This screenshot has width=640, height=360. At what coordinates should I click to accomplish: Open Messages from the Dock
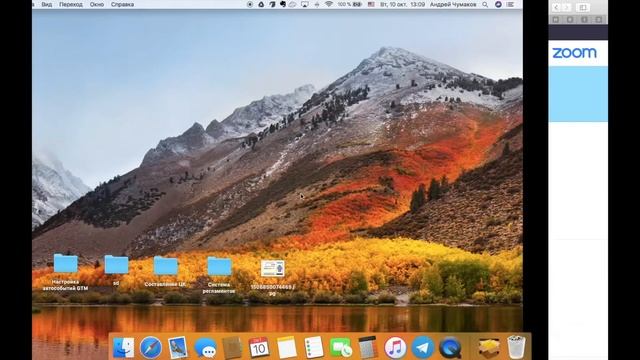point(205,348)
